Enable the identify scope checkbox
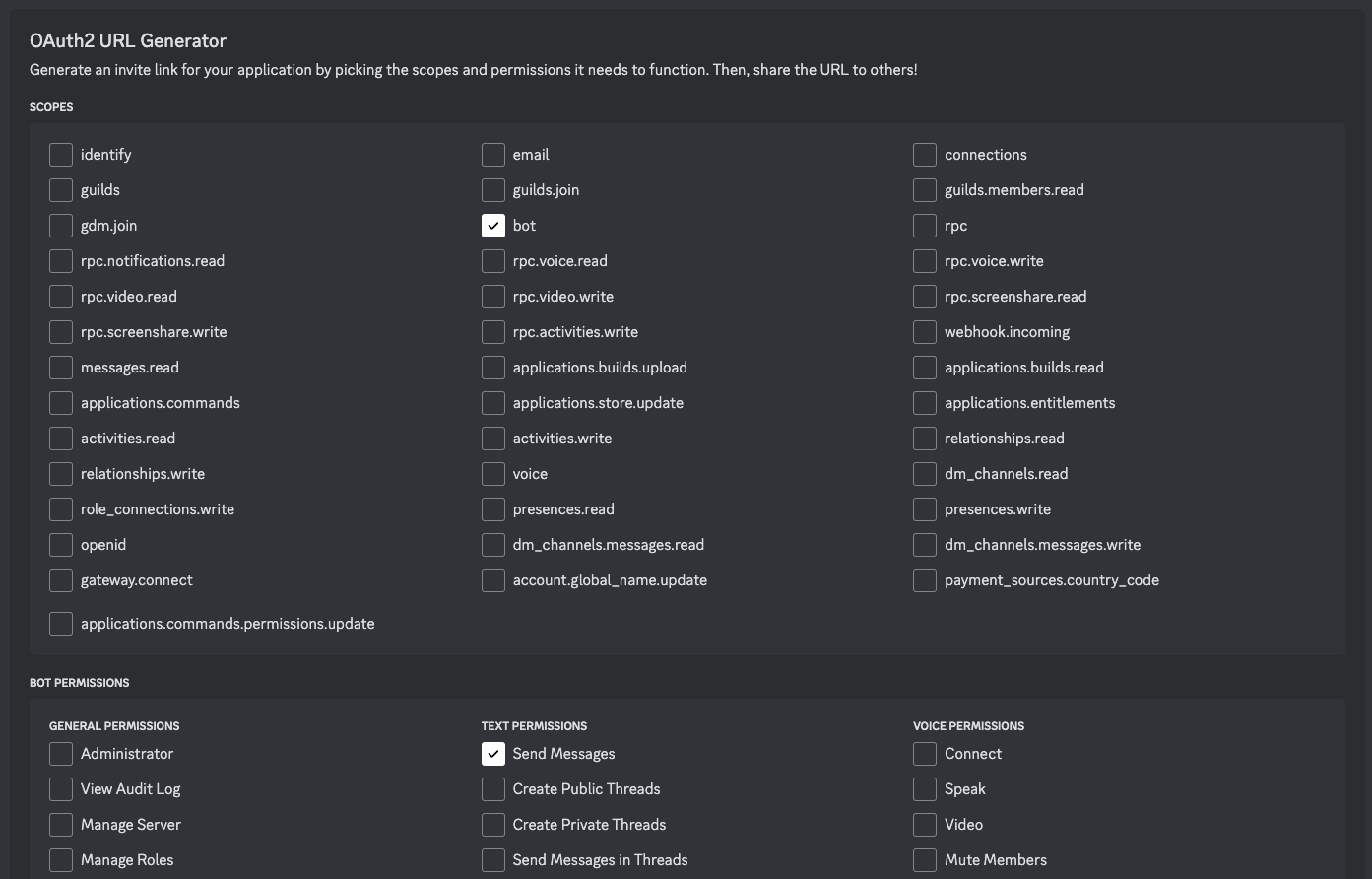1372x879 pixels. (x=61, y=155)
